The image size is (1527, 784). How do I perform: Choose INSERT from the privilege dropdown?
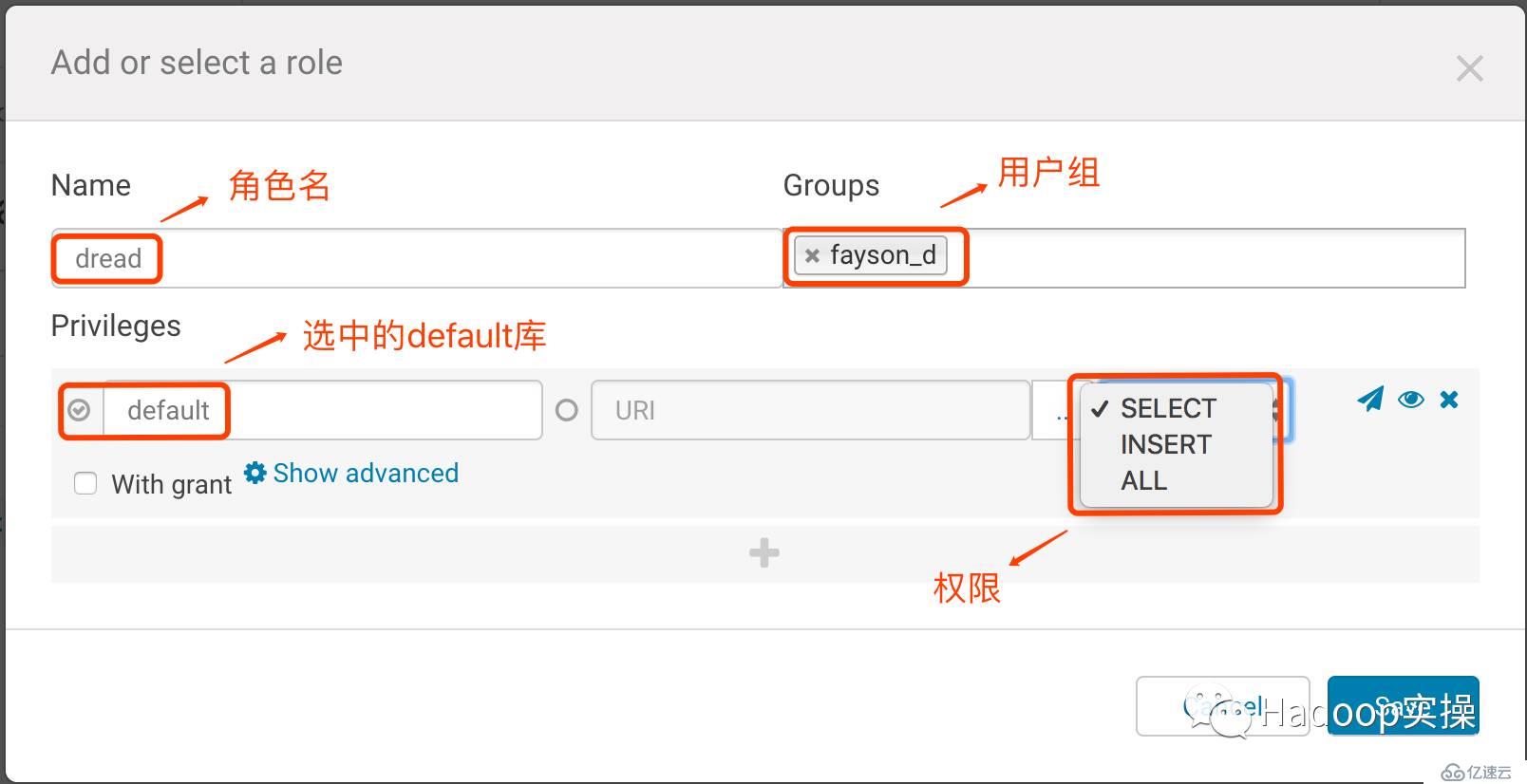[1165, 444]
